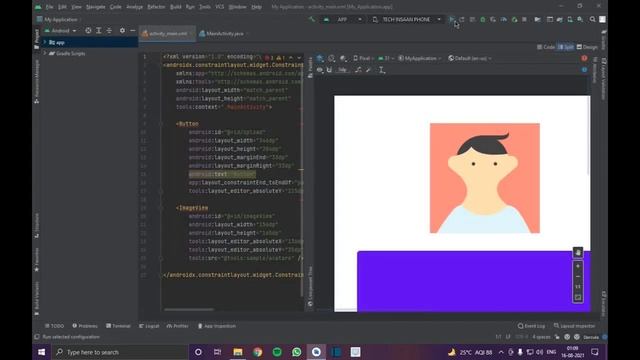Click the 1:1 actual size zoom button
The height and width of the screenshot is (360, 640).
[578, 287]
